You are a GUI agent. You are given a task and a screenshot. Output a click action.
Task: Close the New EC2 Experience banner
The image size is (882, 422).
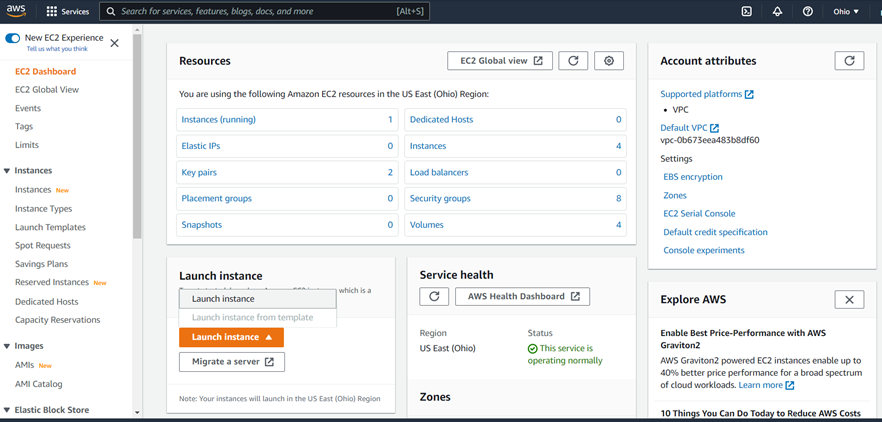[x=114, y=43]
